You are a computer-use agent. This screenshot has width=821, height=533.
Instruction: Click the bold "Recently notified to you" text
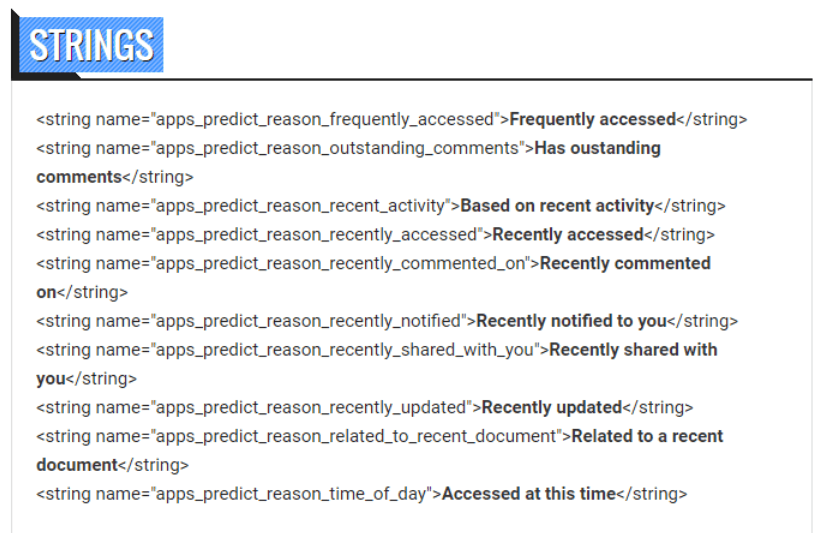pyautogui.click(x=571, y=321)
